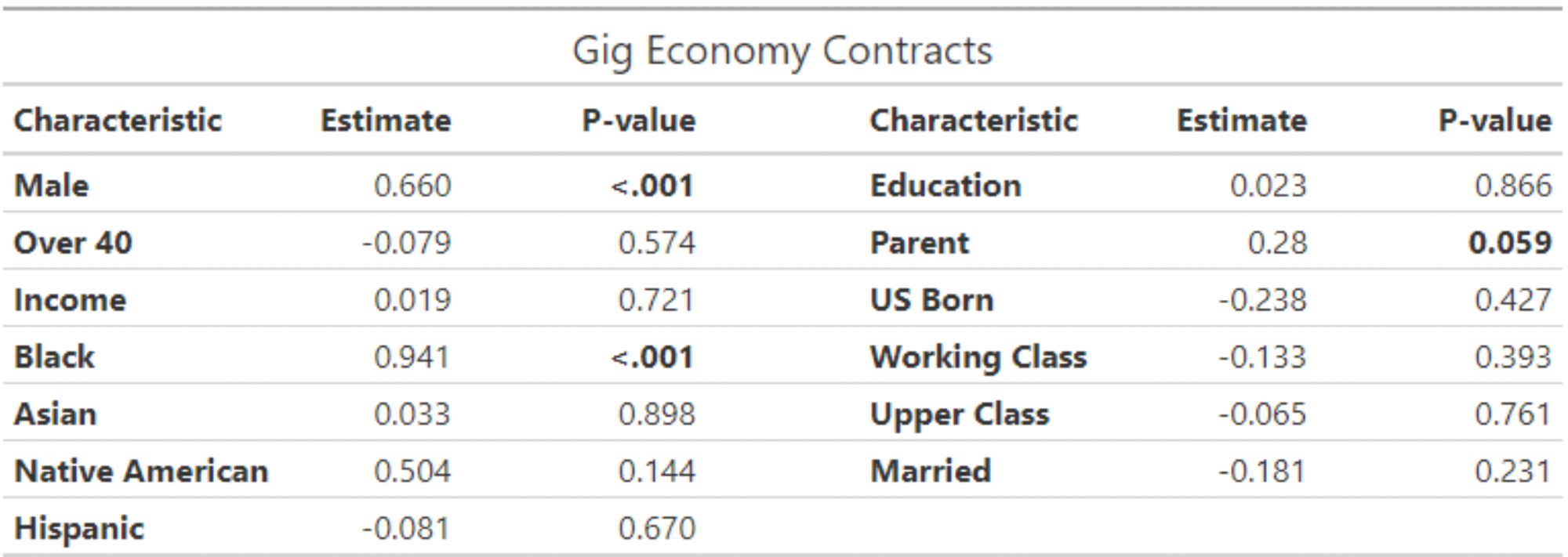The width and height of the screenshot is (1568, 557).
Task: Click the Male estimate value 0.660
Action: [412, 186]
